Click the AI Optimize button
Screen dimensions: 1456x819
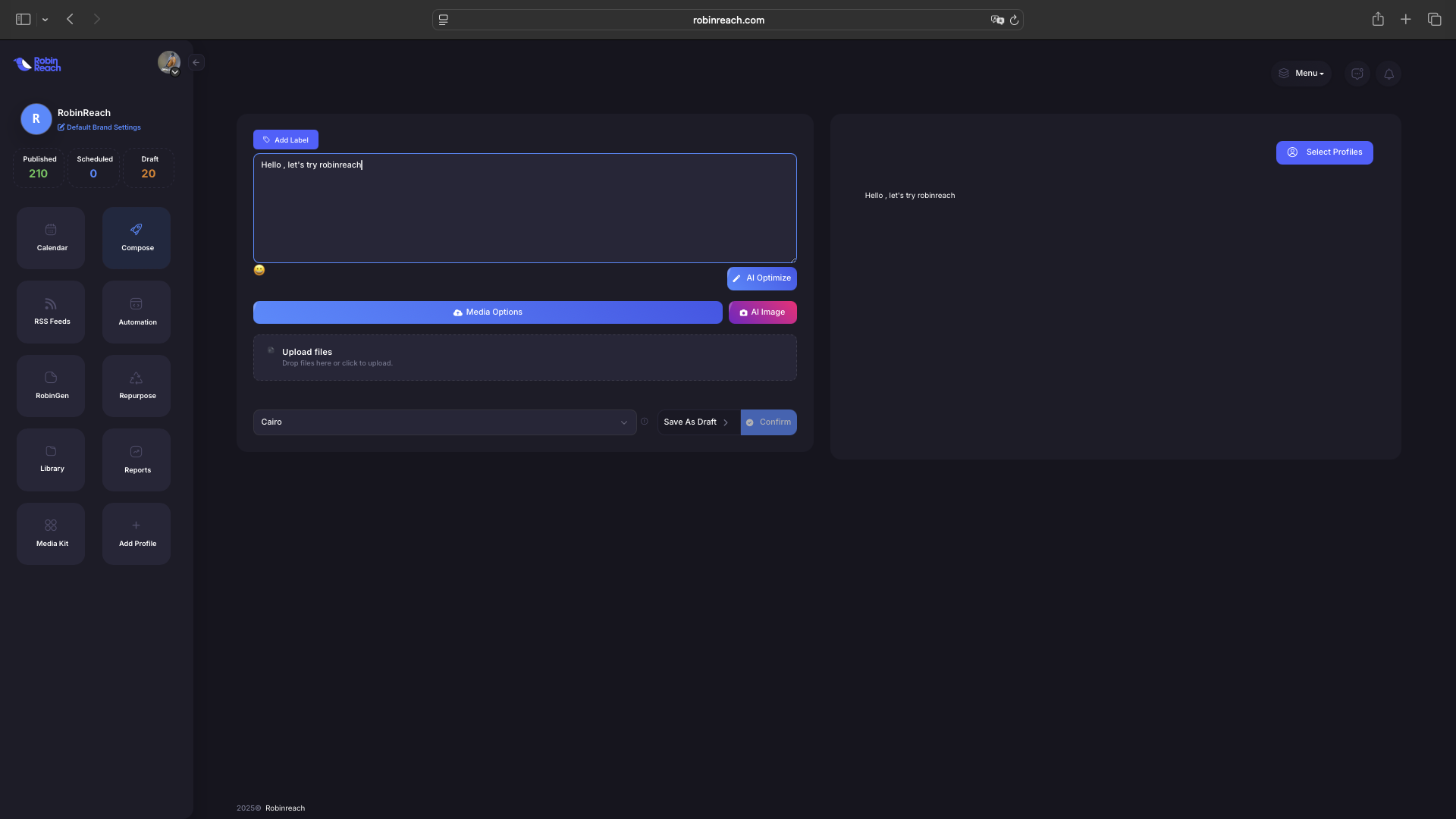coord(761,278)
